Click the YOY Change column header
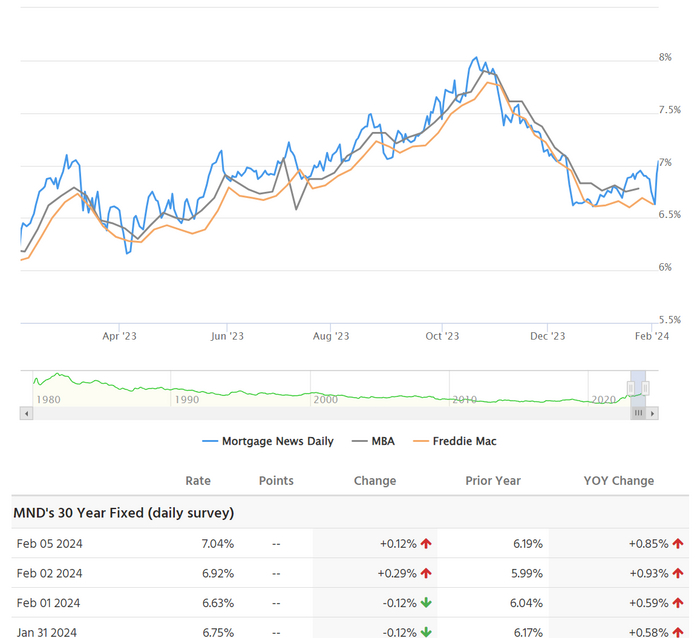This screenshot has height=638, width=700. pyautogui.click(x=619, y=481)
